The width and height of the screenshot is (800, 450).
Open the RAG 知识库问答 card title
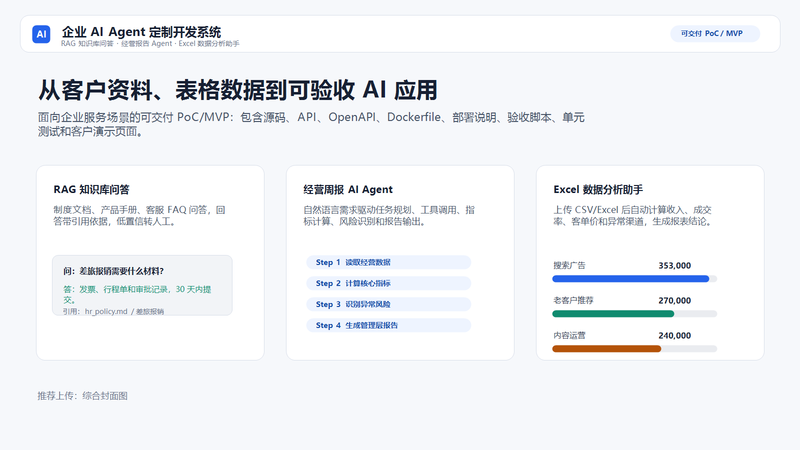click(x=91, y=189)
